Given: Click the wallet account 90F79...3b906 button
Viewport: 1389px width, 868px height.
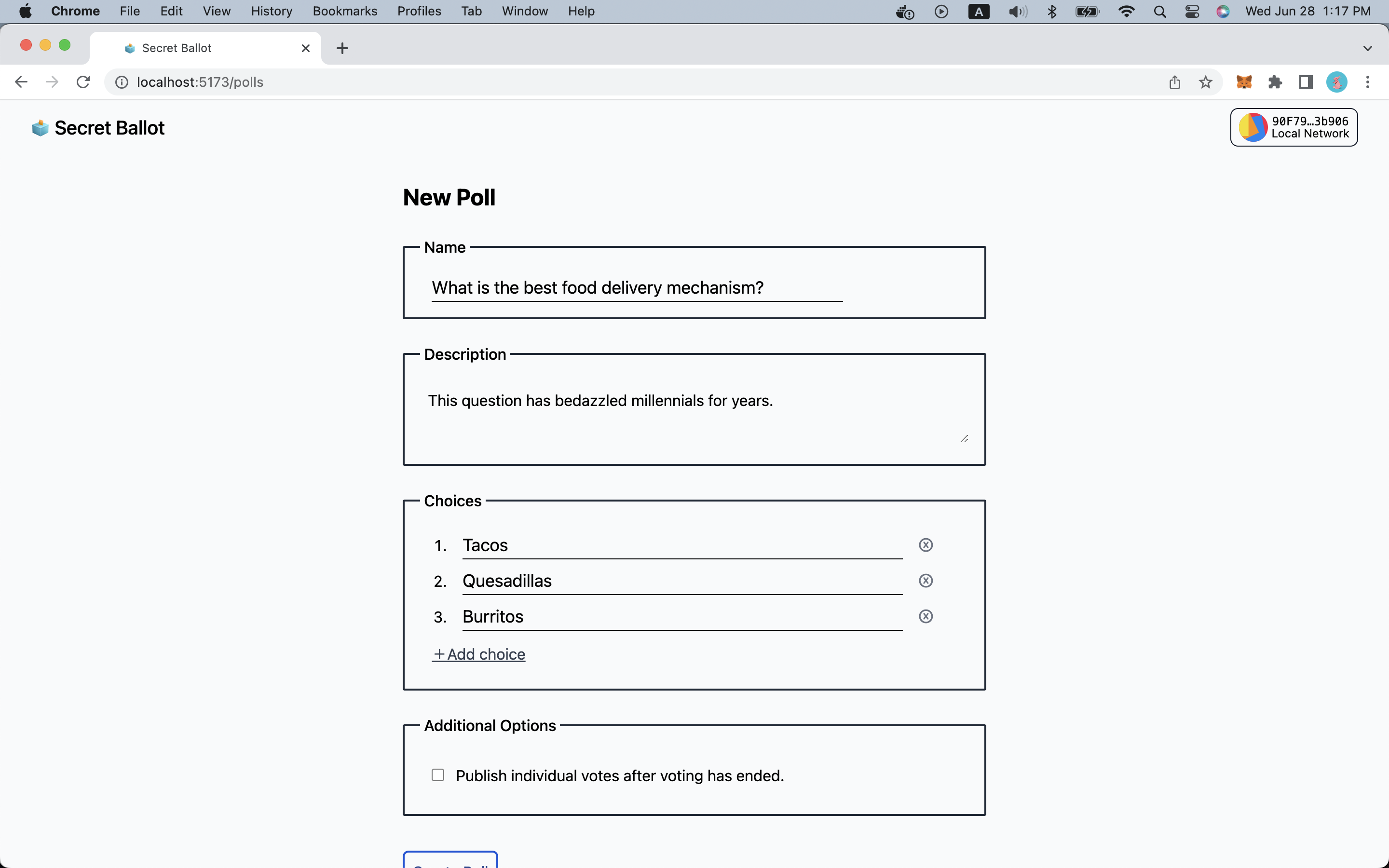Looking at the screenshot, I should 1294,127.
